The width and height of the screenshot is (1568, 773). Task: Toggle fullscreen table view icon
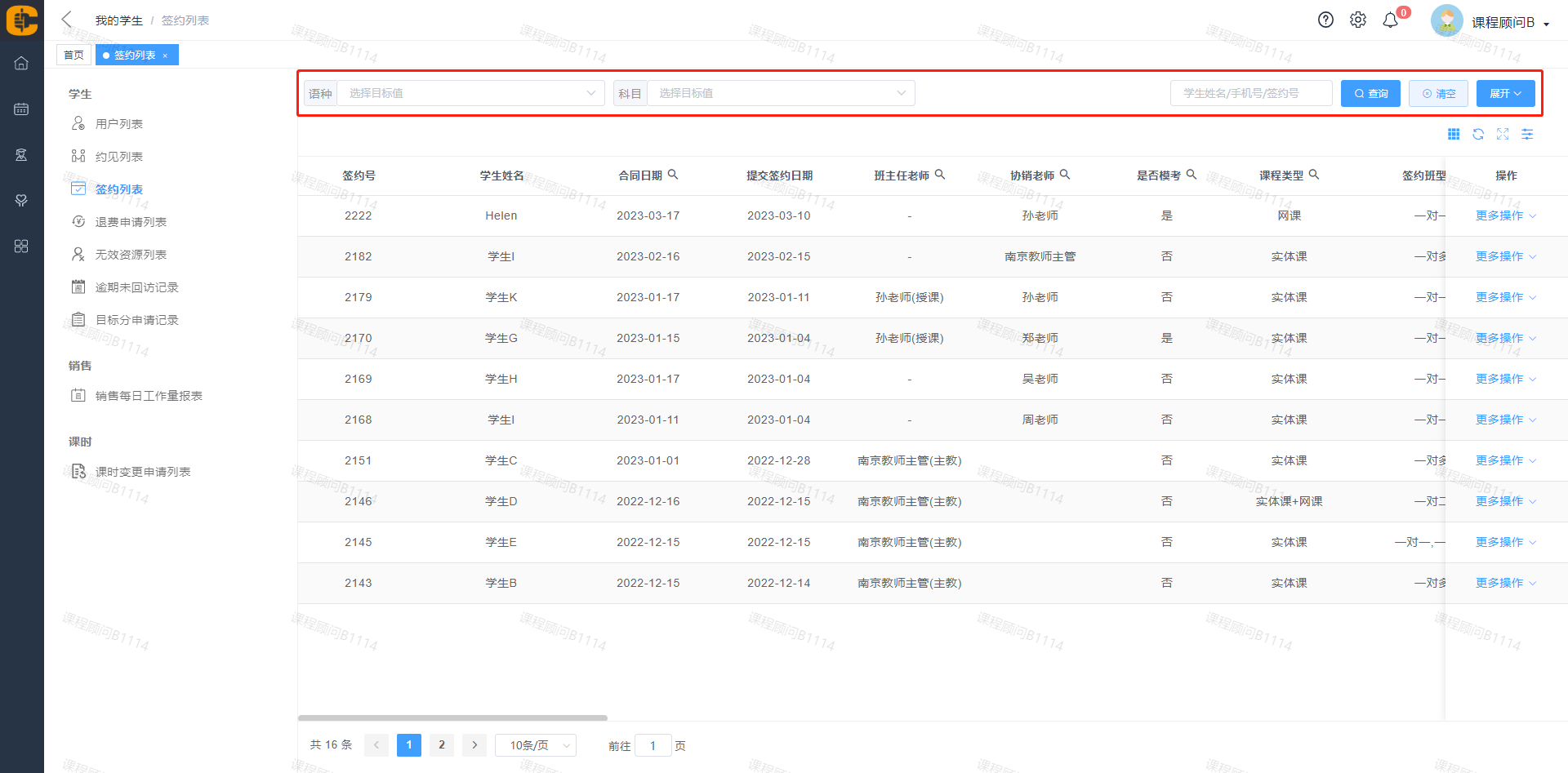pyautogui.click(x=1503, y=135)
